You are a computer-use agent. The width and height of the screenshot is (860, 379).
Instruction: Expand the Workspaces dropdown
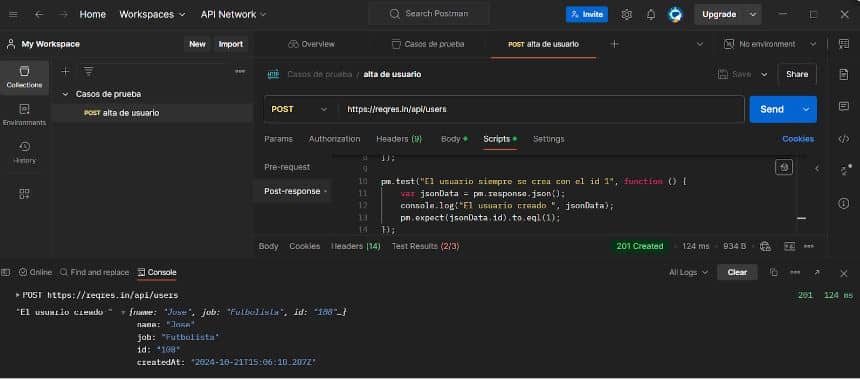[x=152, y=15]
